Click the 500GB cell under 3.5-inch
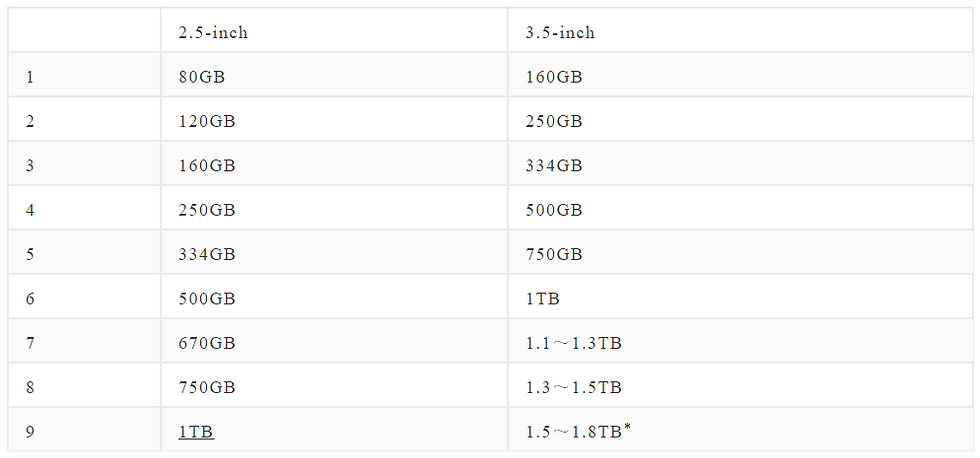980x458 pixels. click(740, 208)
